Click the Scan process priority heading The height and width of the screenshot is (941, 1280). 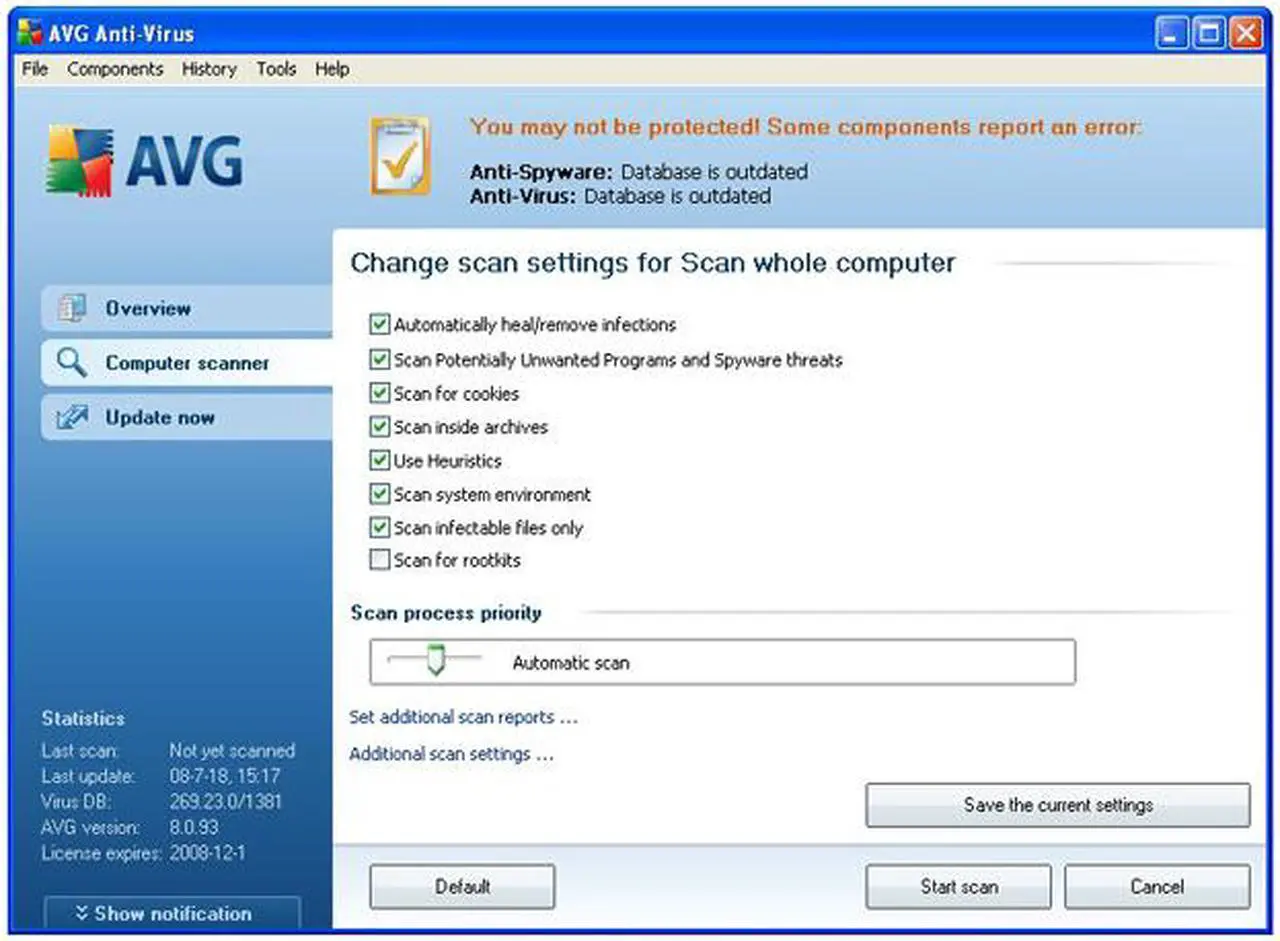click(446, 613)
